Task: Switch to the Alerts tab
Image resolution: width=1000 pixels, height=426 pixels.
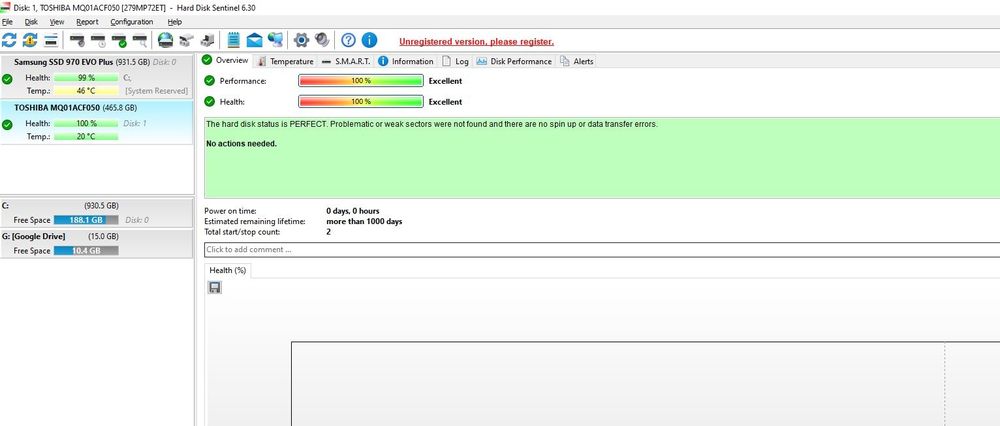Action: click(577, 61)
